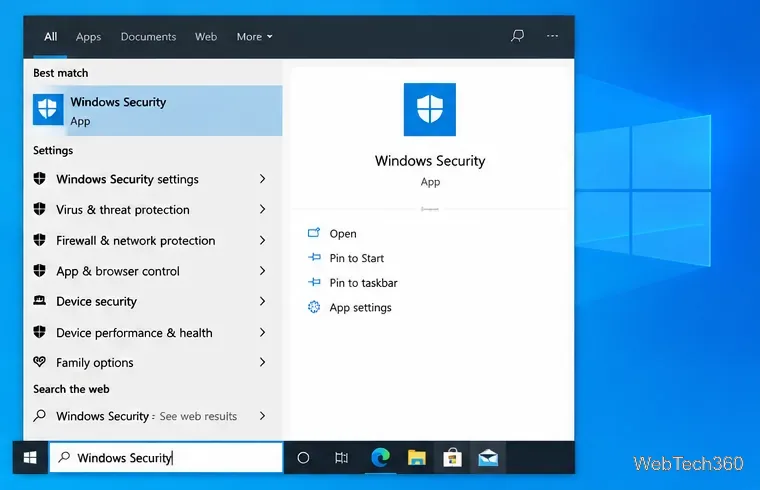Click the Pin to taskbar pin icon

(314, 282)
